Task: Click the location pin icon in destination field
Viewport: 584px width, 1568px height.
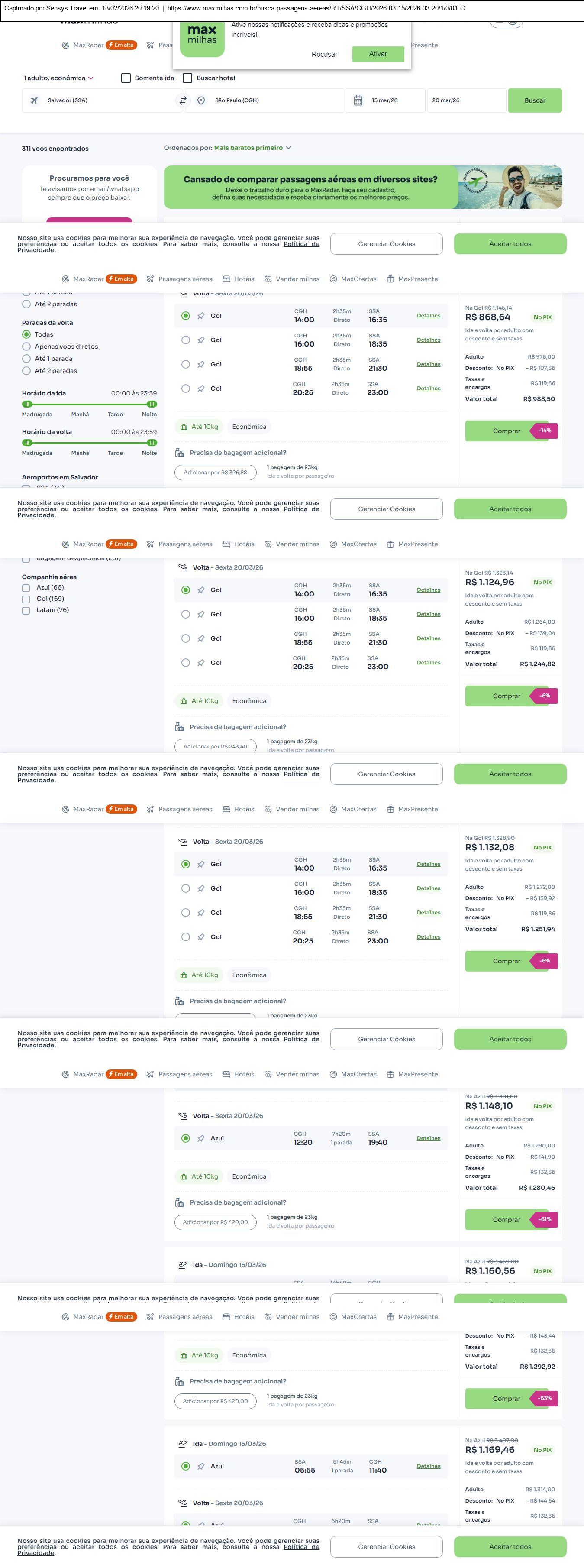Action: (x=201, y=100)
